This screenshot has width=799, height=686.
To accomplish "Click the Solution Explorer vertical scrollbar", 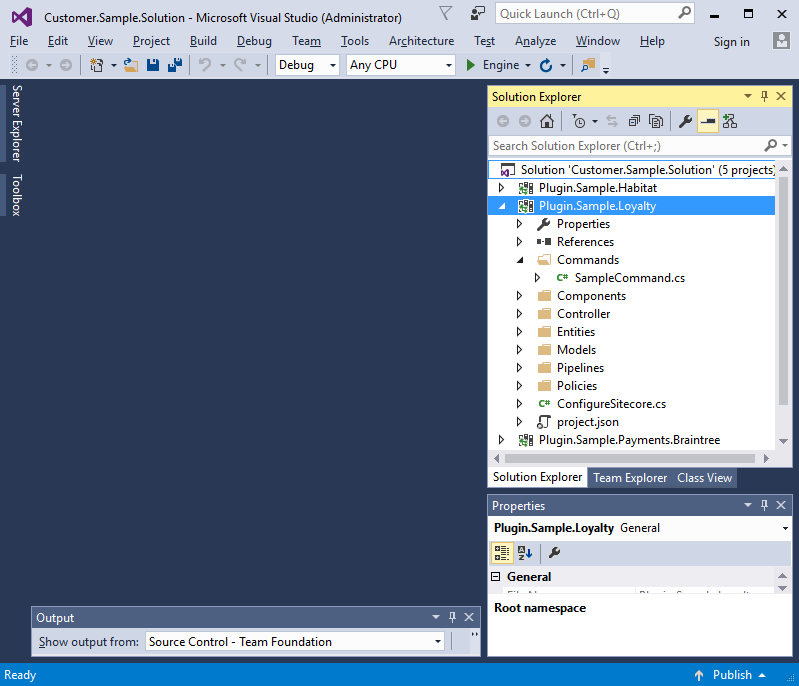I will click(783, 291).
